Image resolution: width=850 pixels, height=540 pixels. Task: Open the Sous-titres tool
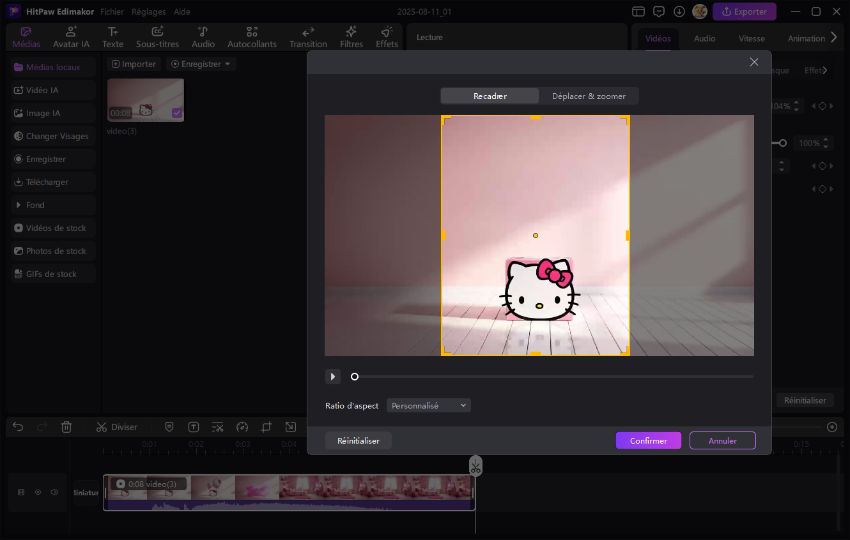click(x=157, y=37)
